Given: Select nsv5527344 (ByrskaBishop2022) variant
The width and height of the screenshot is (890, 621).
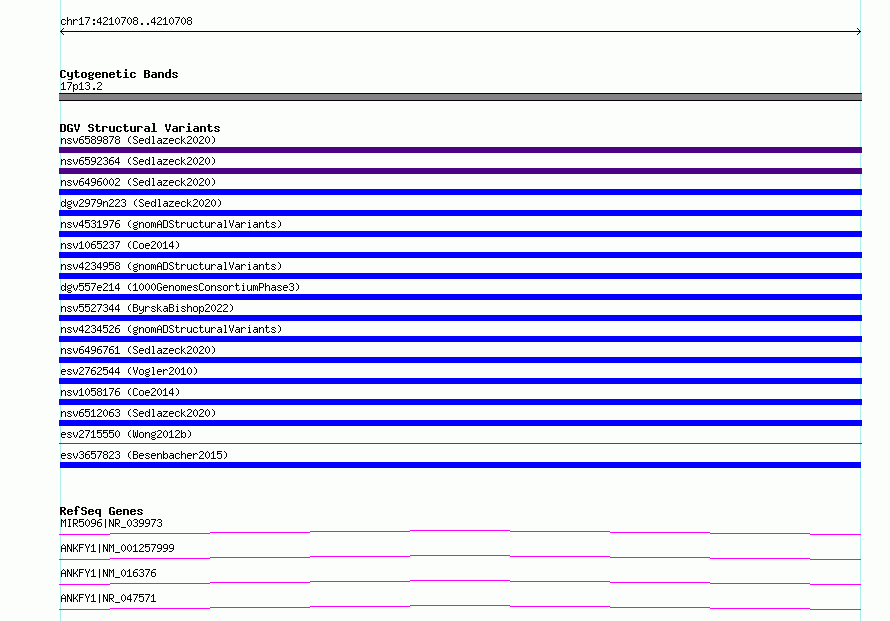Looking at the screenshot, I should point(147,308).
